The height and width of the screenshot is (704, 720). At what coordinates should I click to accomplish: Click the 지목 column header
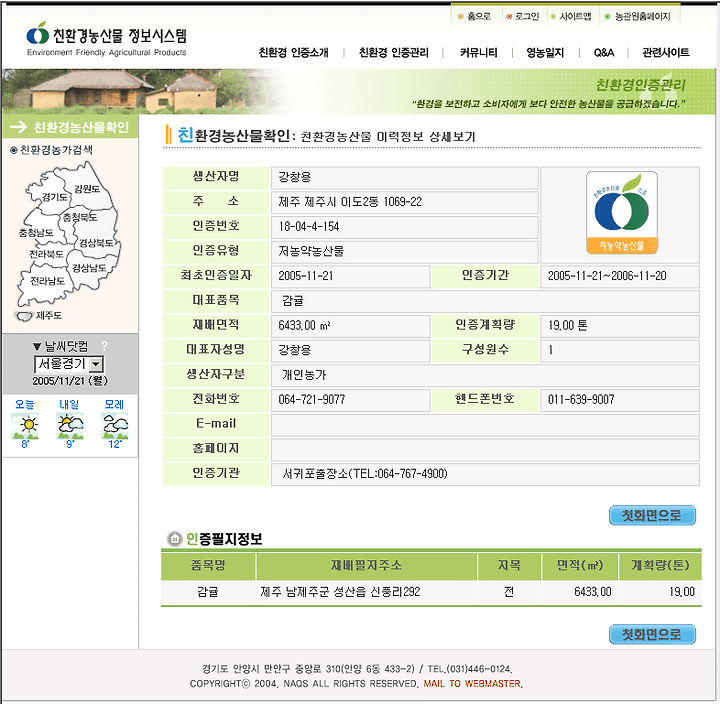pos(509,565)
